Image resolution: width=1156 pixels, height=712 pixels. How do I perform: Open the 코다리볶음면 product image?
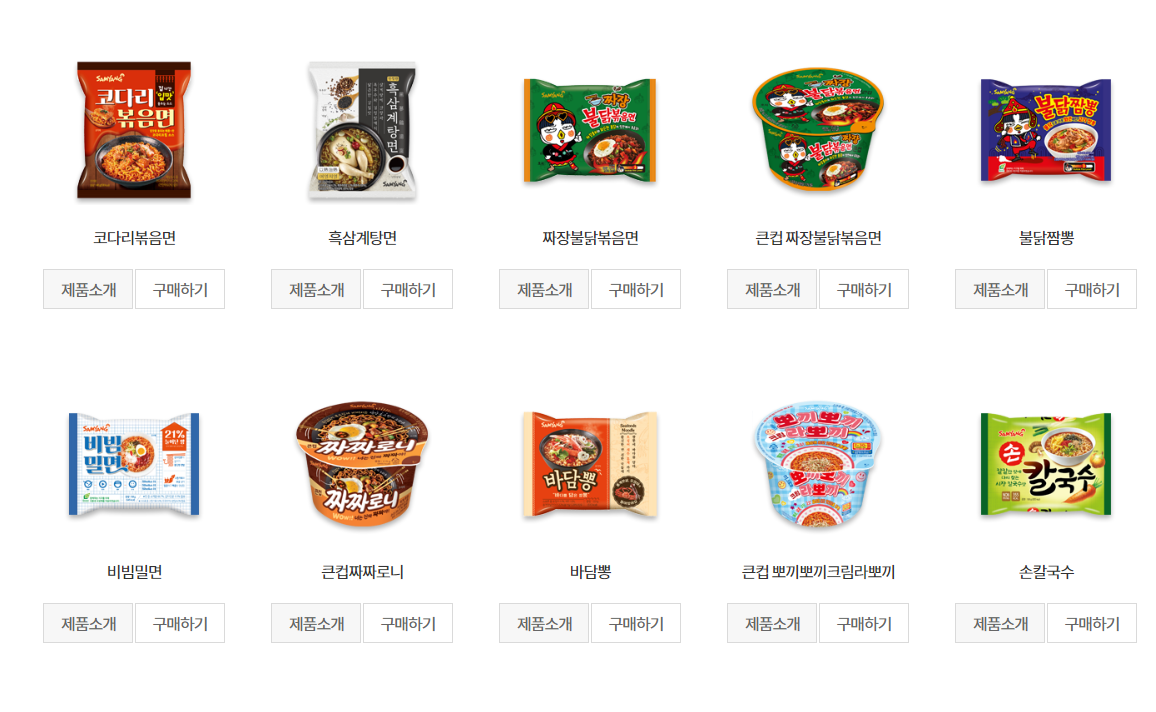(x=134, y=130)
